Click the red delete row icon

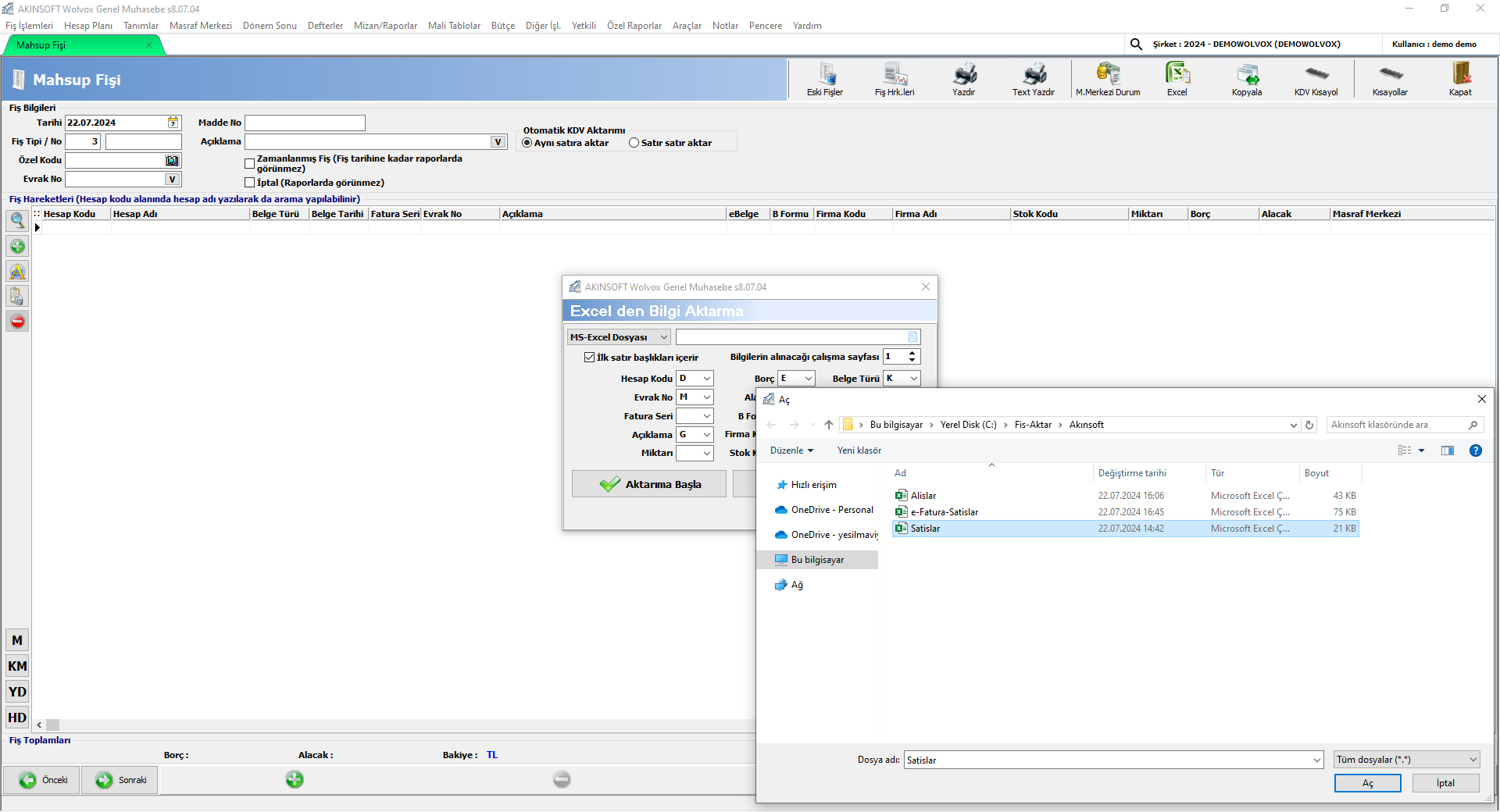(17, 321)
